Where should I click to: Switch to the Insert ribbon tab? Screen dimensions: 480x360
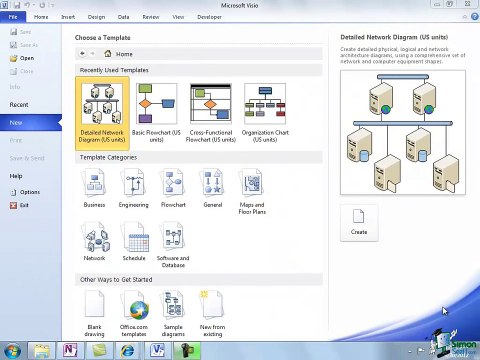[x=68, y=17]
